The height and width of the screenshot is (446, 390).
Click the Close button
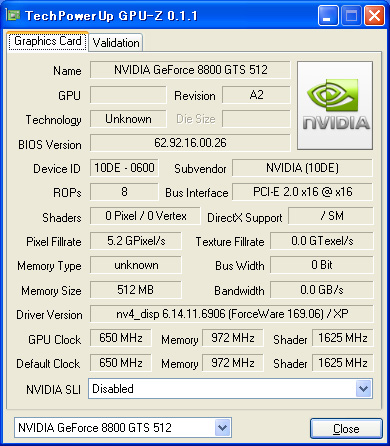pos(346,428)
